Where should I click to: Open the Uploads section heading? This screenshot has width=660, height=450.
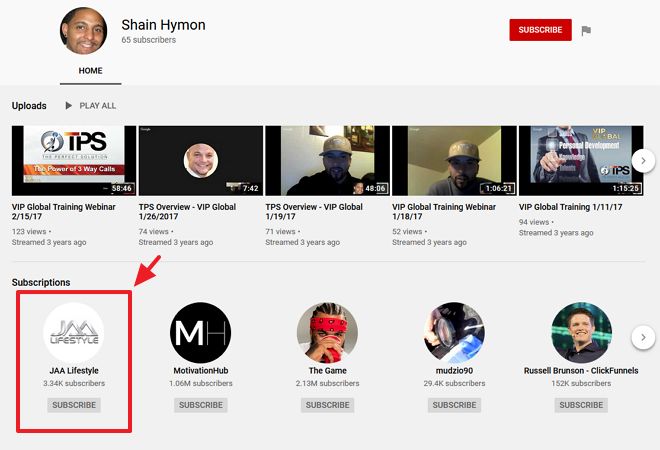(29, 106)
